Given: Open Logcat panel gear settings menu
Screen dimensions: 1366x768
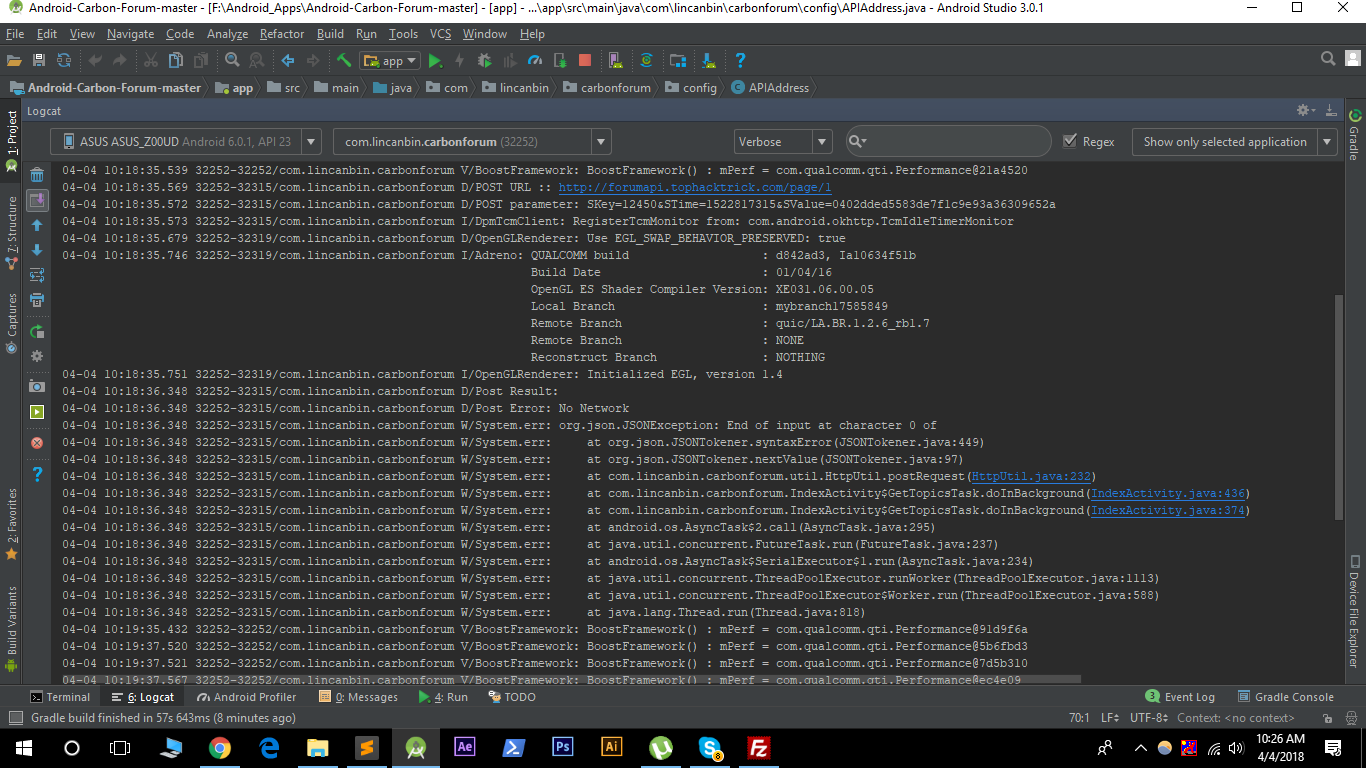Looking at the screenshot, I should [x=1304, y=110].
